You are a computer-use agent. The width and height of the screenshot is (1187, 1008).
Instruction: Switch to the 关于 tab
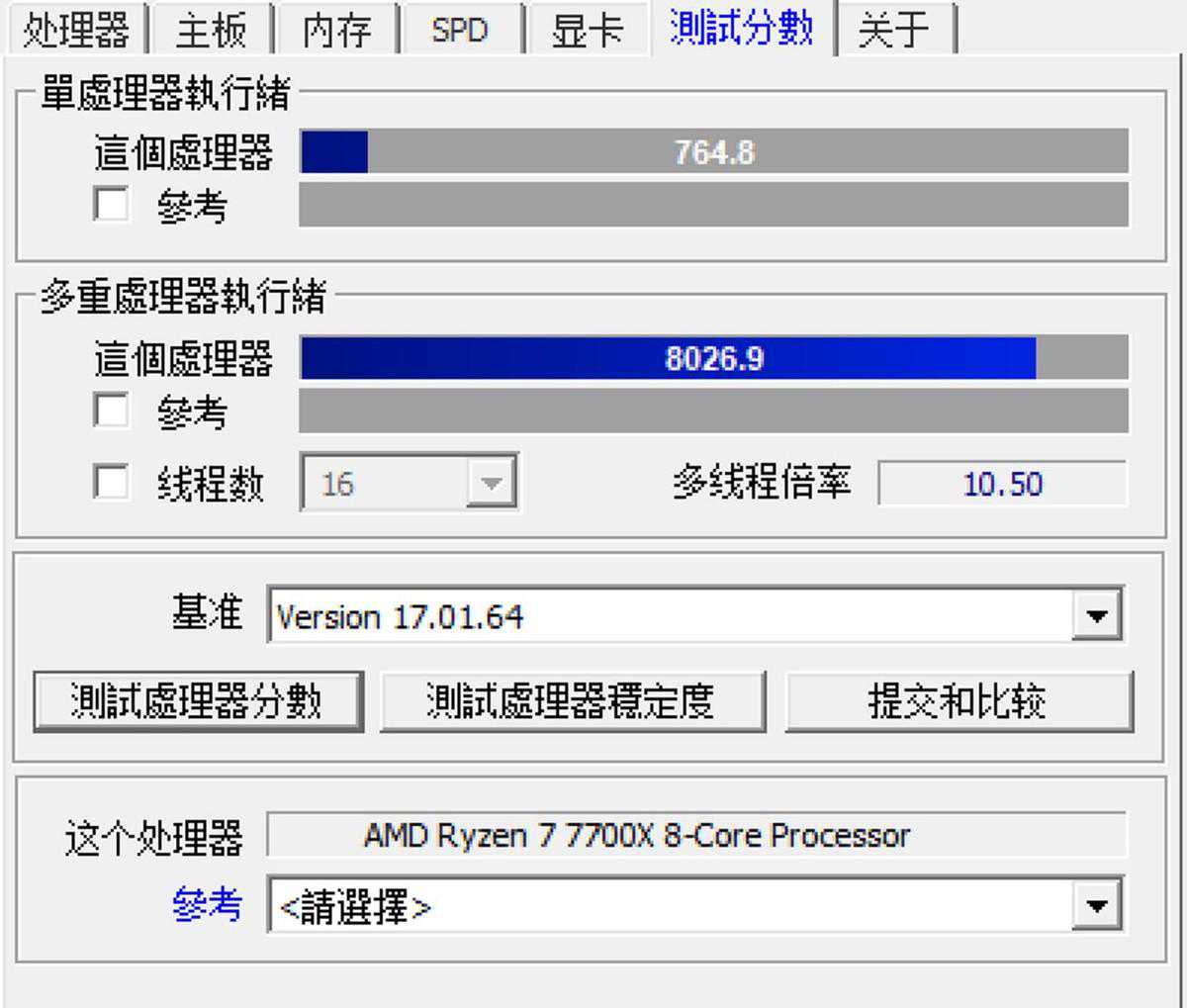(893, 29)
